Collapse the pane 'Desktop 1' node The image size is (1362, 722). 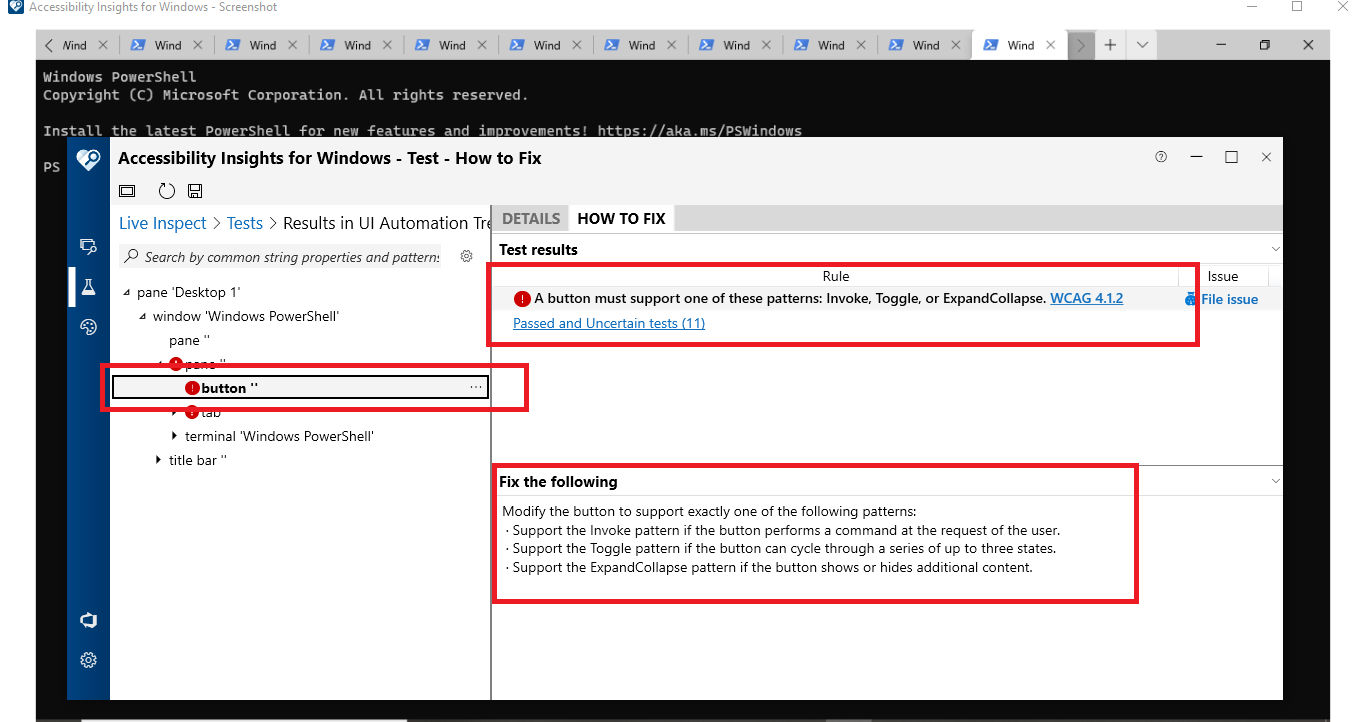point(127,293)
